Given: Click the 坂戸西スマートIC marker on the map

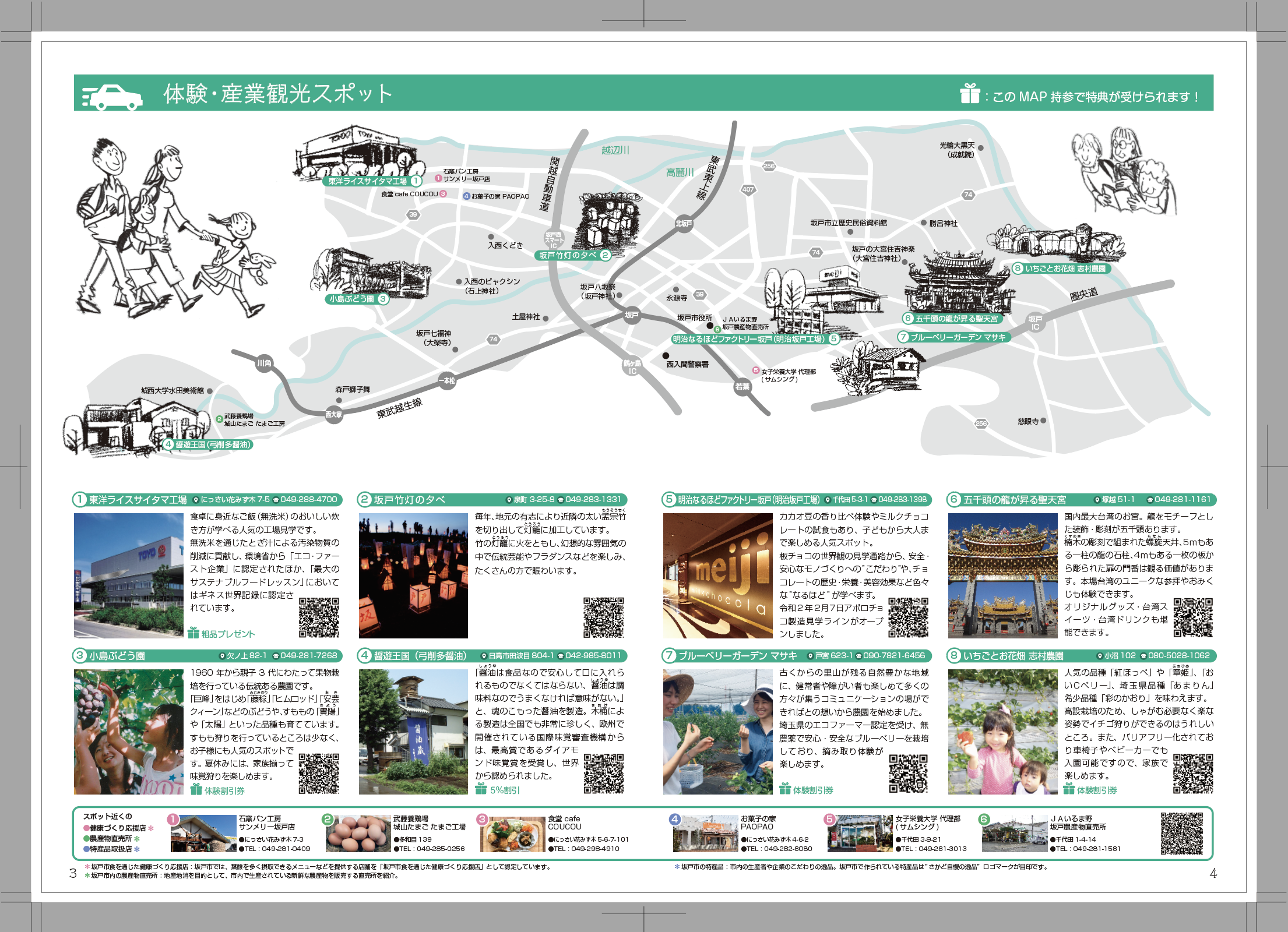Looking at the screenshot, I should (x=554, y=240).
